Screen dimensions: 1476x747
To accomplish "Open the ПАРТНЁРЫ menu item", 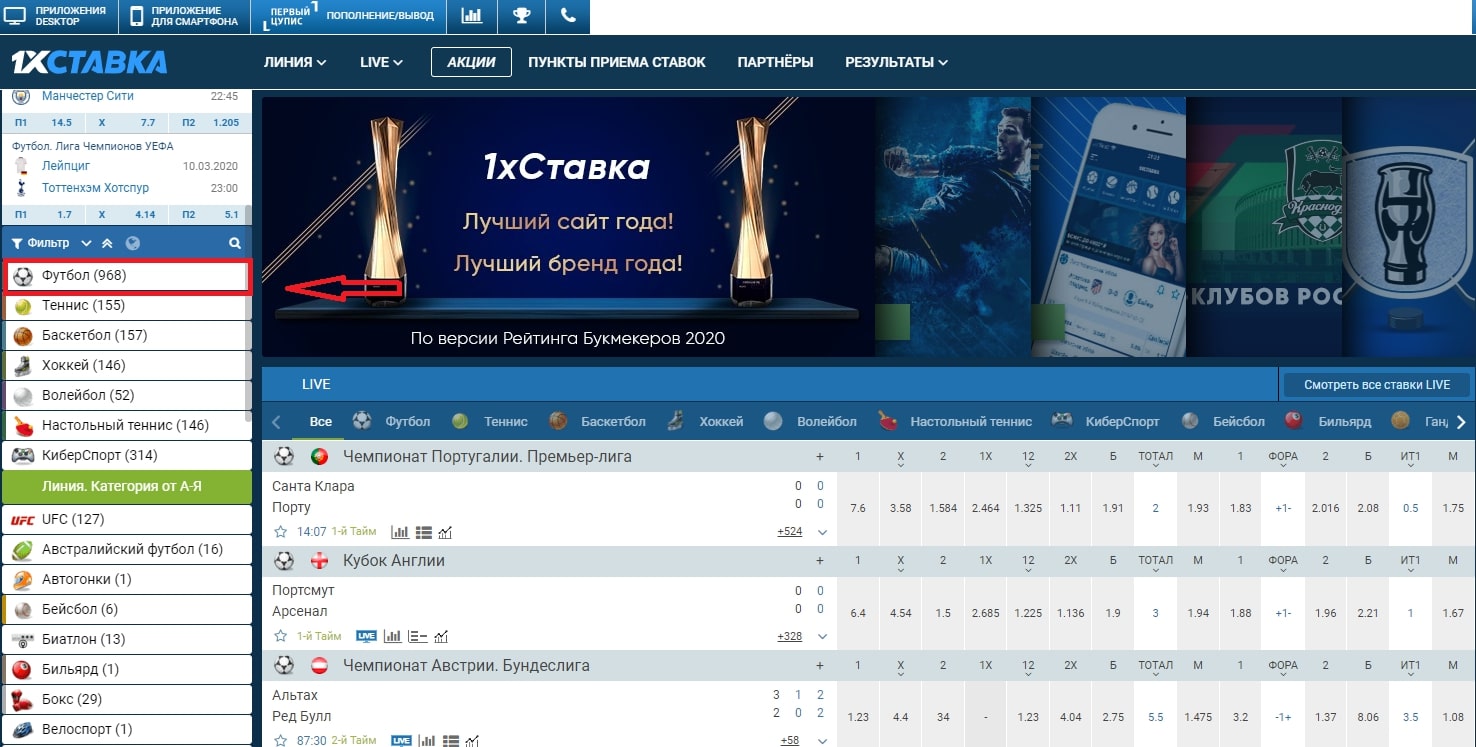I will click(x=775, y=62).
